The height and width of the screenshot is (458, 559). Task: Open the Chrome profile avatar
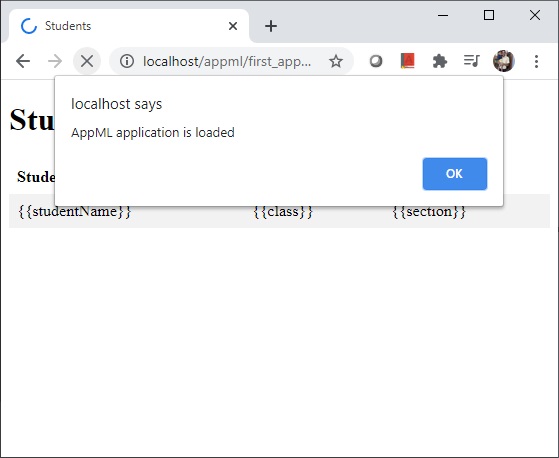[504, 61]
